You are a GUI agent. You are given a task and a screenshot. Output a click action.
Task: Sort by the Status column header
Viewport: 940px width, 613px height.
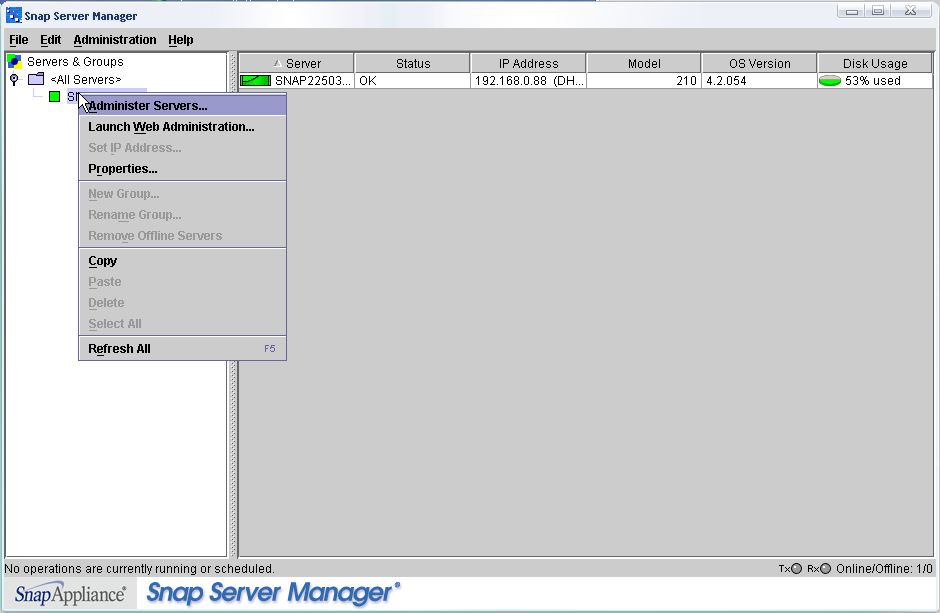pyautogui.click(x=412, y=63)
